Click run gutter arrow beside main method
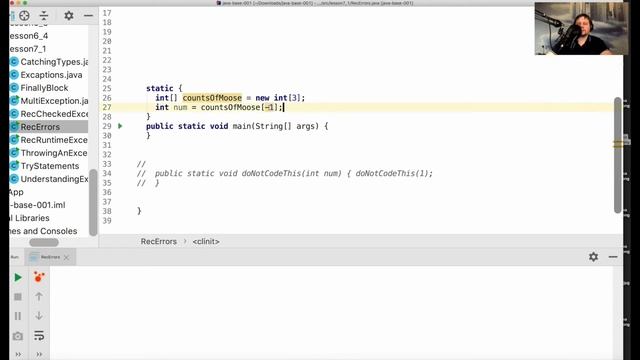Screen dimensions: 640x360 pyautogui.click(x=120, y=126)
